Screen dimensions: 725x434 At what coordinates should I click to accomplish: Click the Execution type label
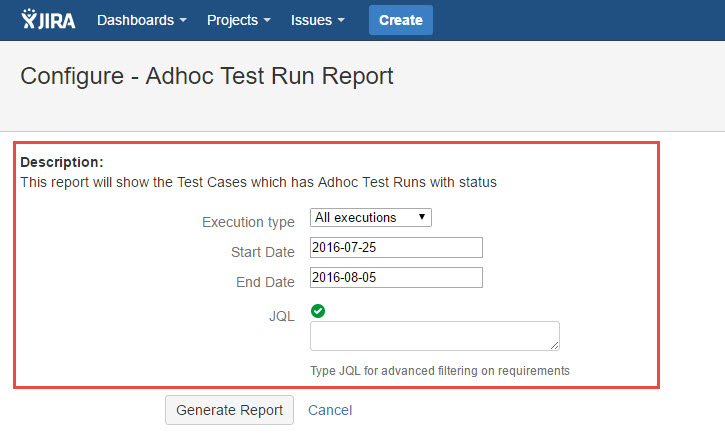coord(248,222)
